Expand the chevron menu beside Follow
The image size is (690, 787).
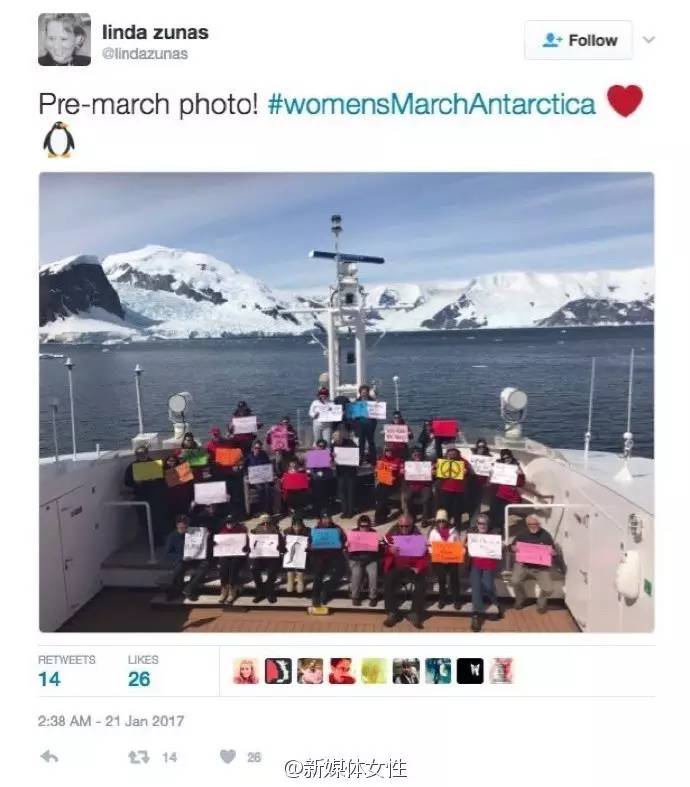pos(649,40)
